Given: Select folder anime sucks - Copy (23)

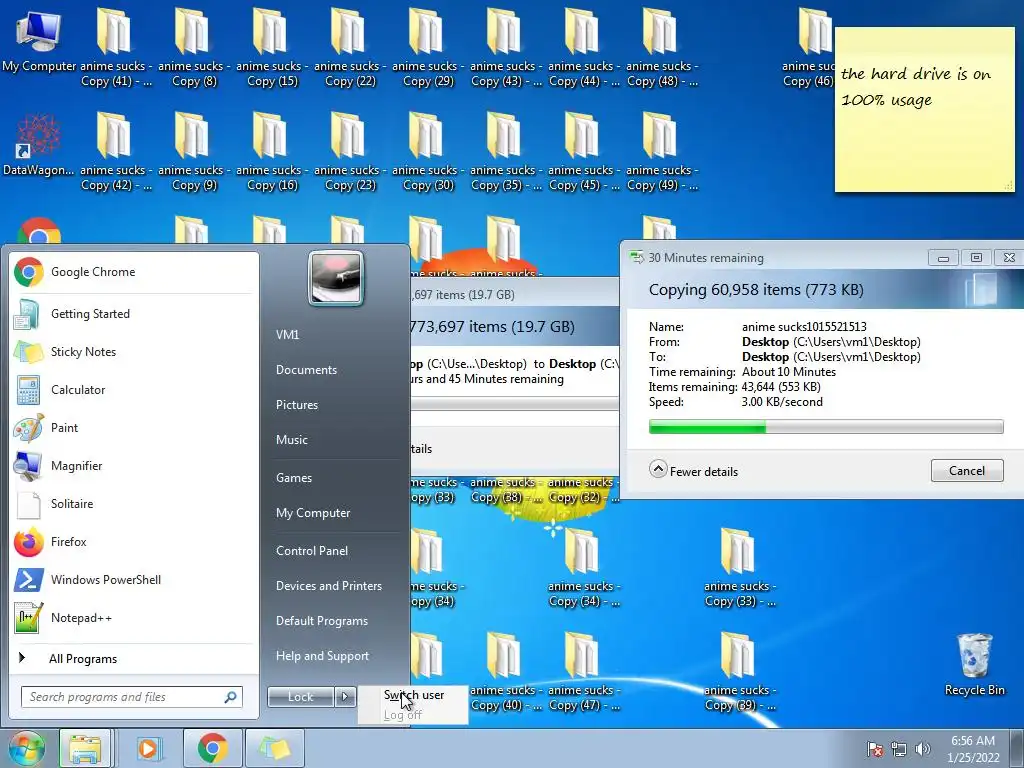Looking at the screenshot, I should [x=349, y=151].
